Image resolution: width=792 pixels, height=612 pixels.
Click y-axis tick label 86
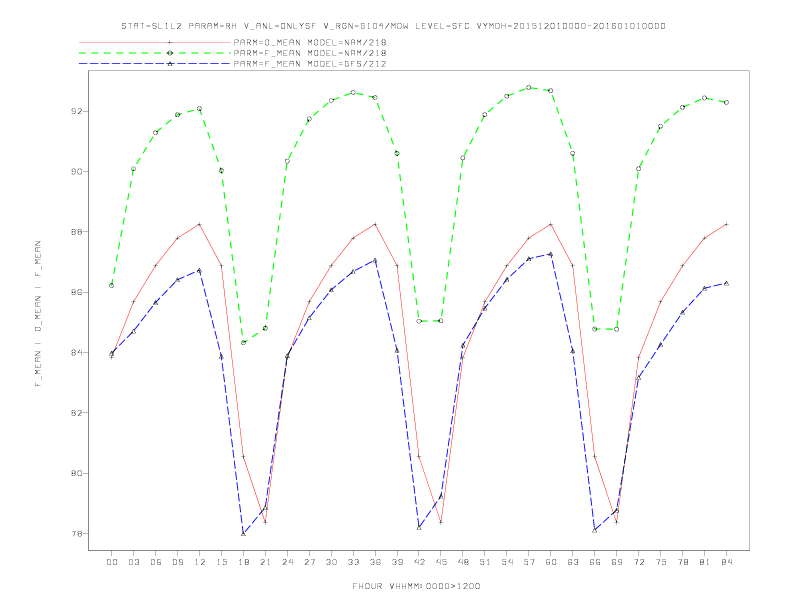click(x=77, y=292)
